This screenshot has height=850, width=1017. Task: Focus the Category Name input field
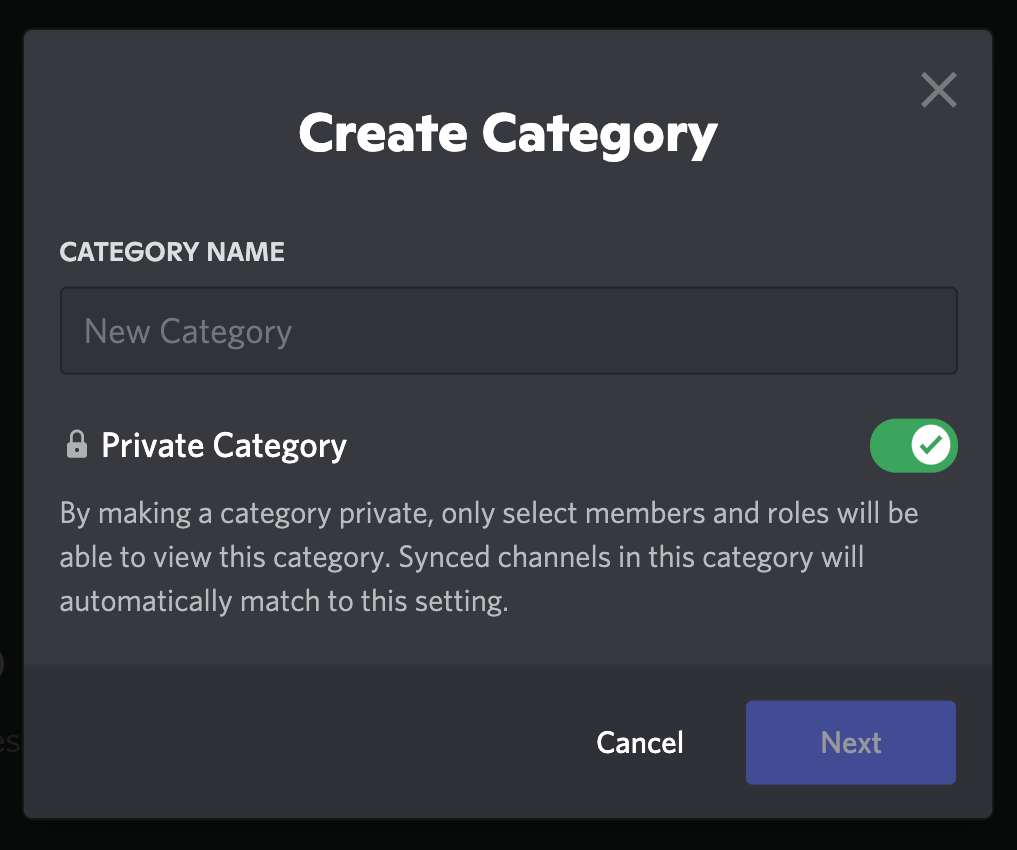point(508,331)
